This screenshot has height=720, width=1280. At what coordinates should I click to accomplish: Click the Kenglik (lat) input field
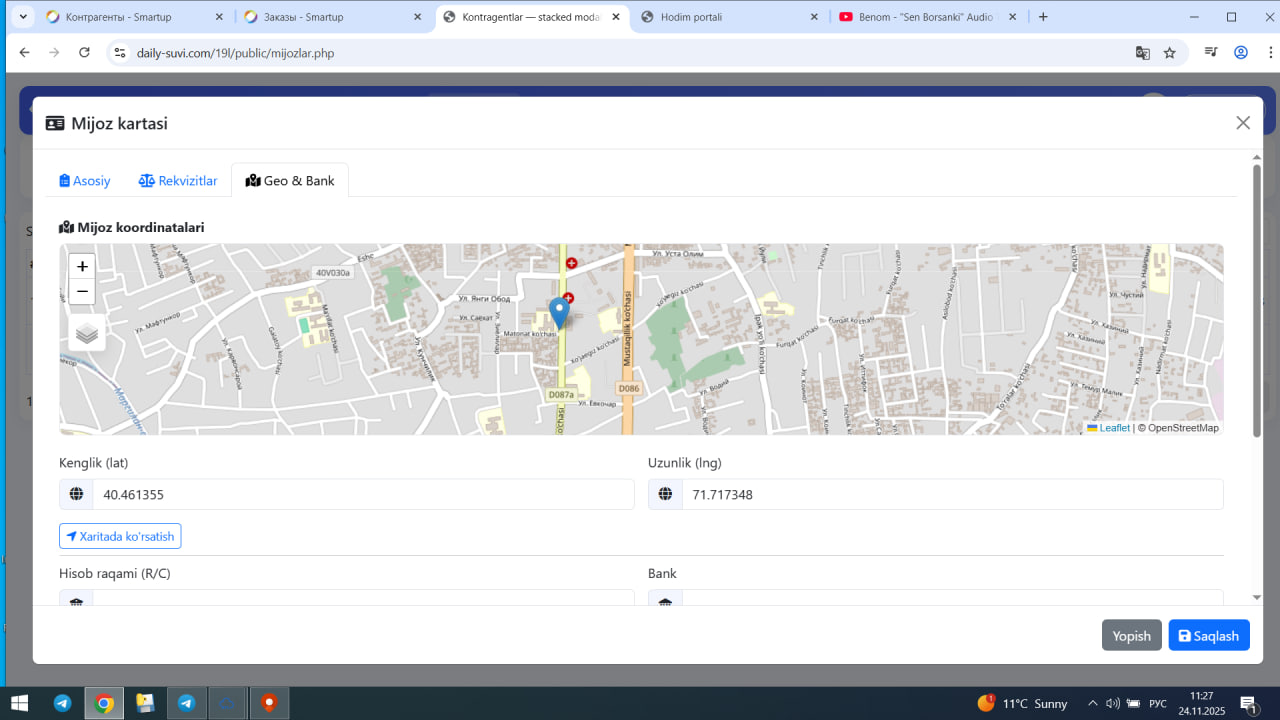pyautogui.click(x=363, y=494)
